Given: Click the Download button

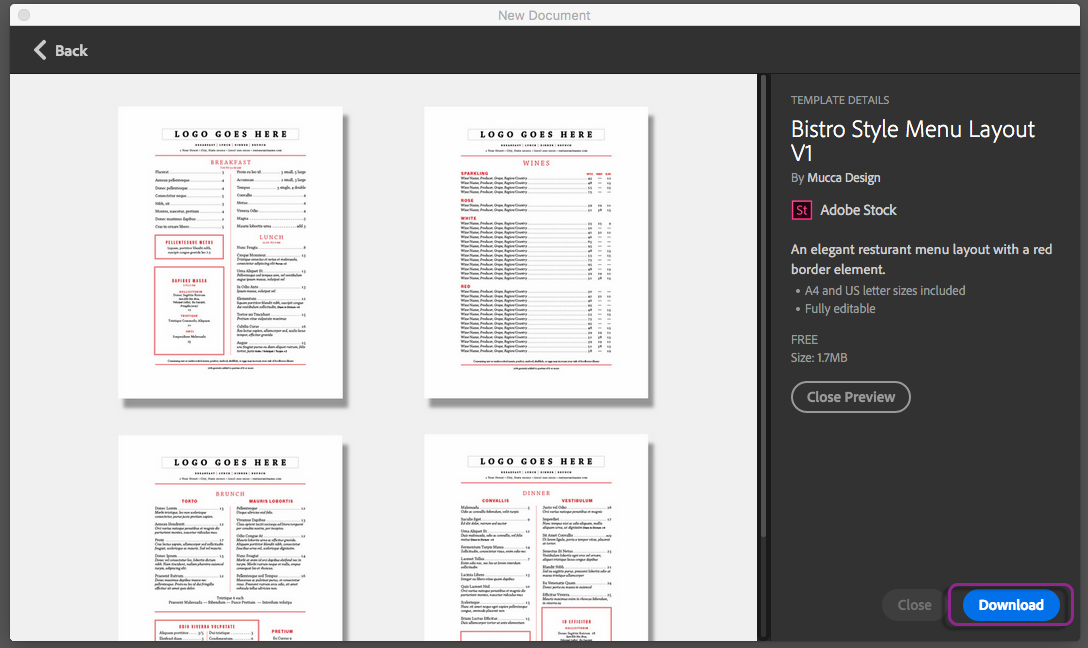Looking at the screenshot, I should (1011, 605).
